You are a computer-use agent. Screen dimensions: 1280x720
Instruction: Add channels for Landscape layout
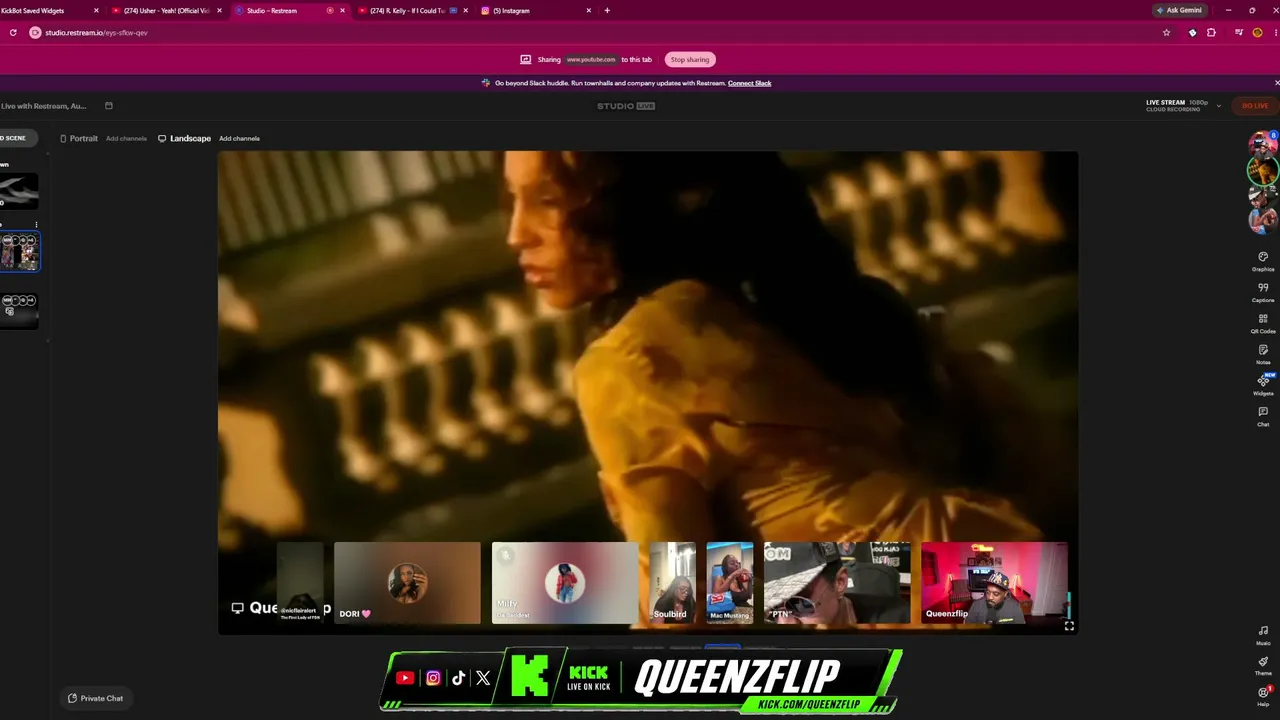point(239,138)
